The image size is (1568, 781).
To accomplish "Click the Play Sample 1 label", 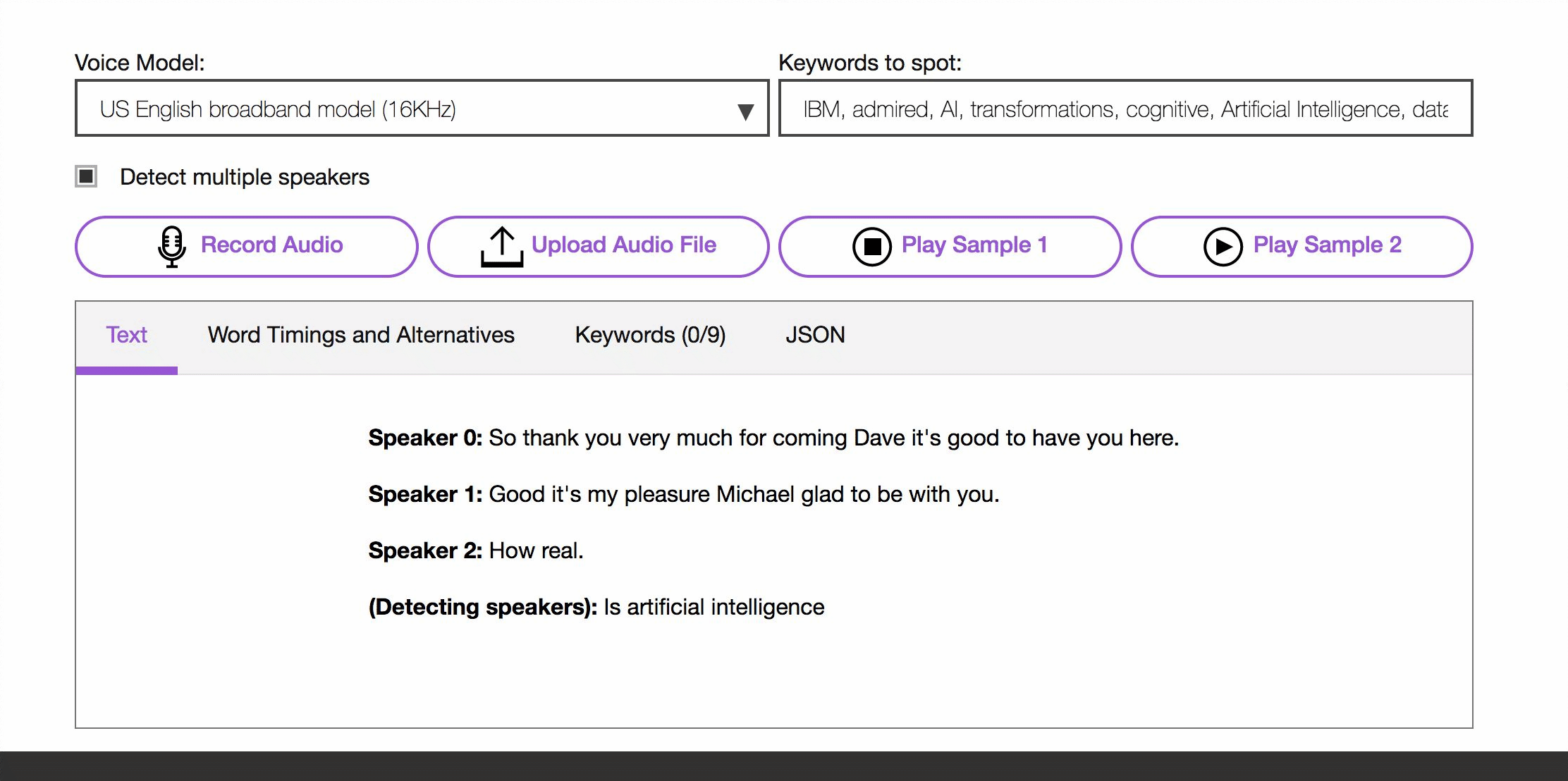I will click(974, 245).
